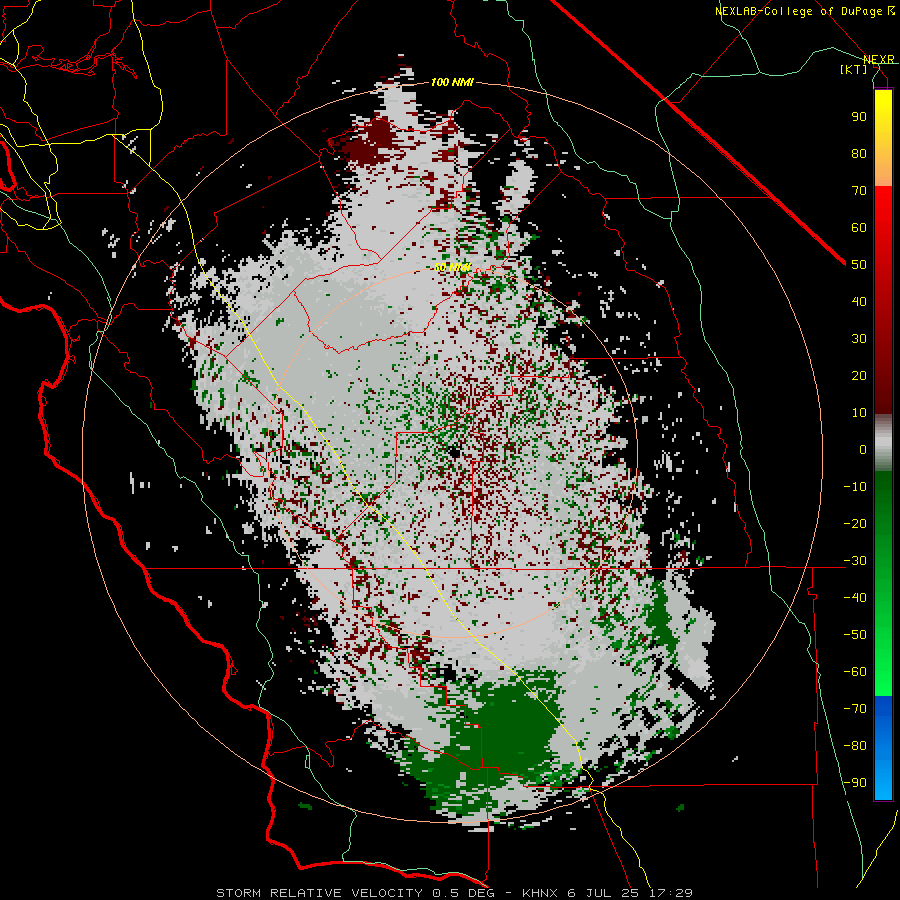Image resolution: width=900 pixels, height=900 pixels.
Task: Click the 70 value on the velocity scale
Action: (x=859, y=191)
